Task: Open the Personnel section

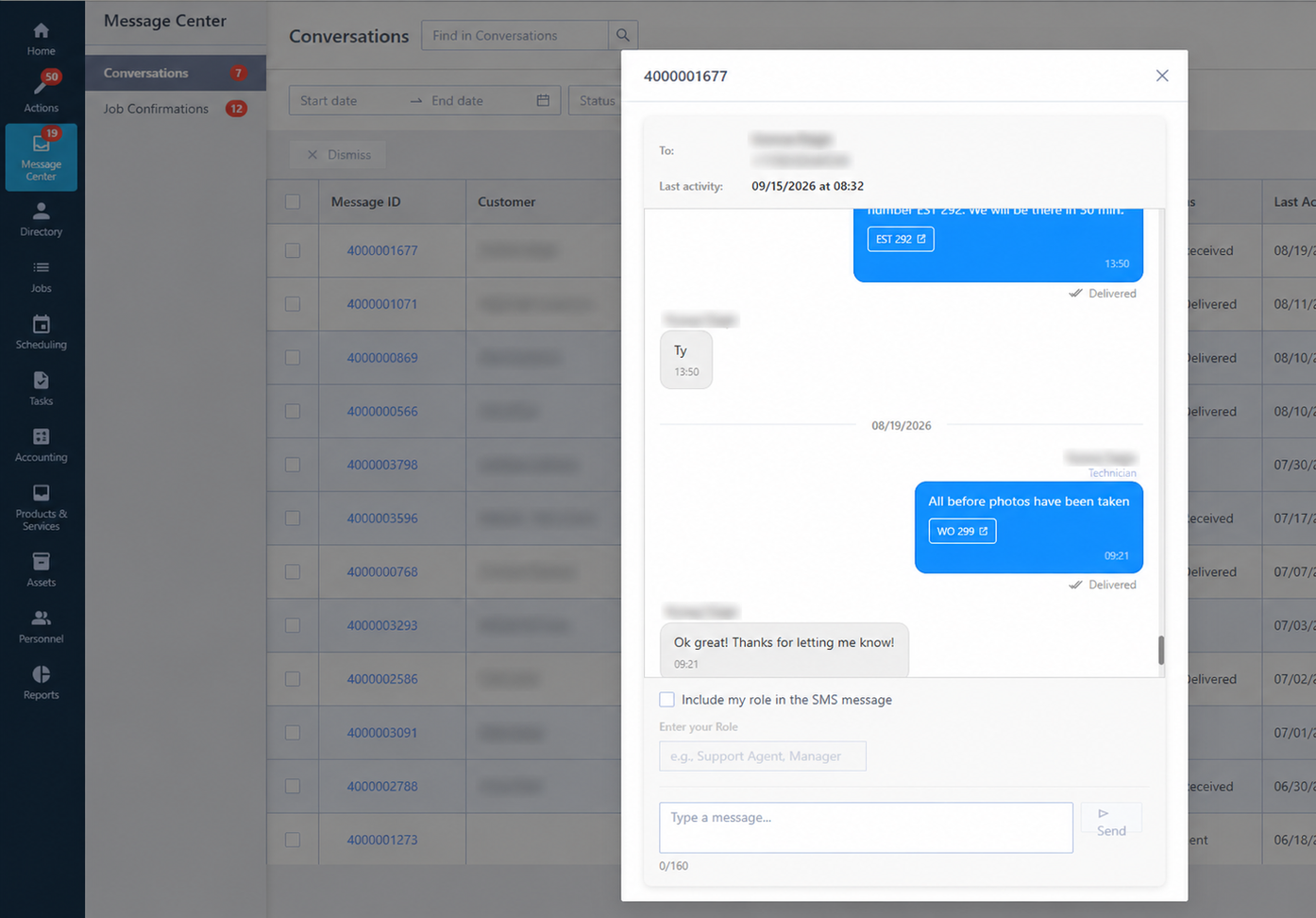Action: coord(41,627)
